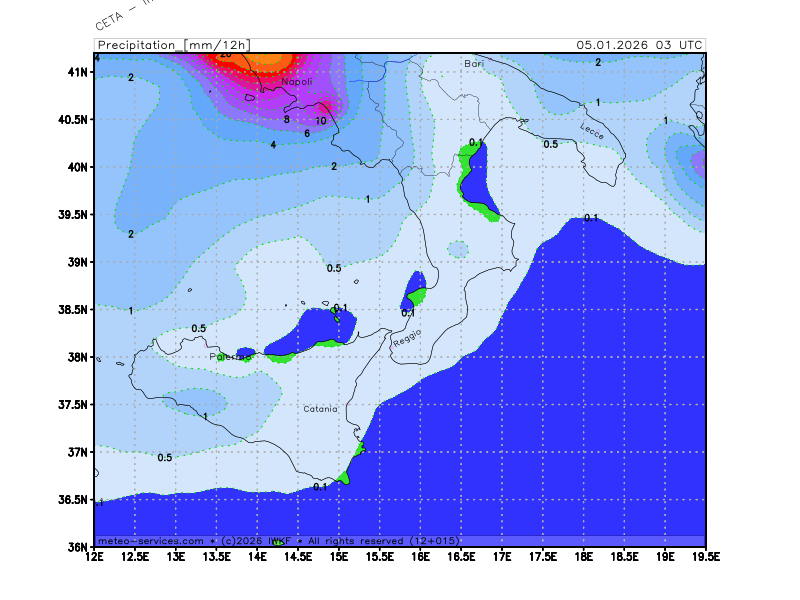Click the Lecce city label
Screen dimensions: 800x600
[x=592, y=130]
